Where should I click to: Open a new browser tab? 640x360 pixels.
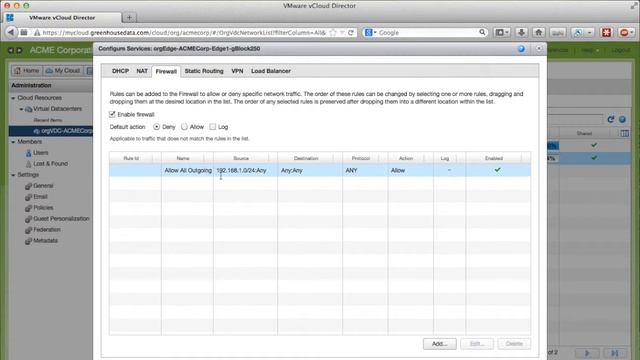[x=129, y=18]
